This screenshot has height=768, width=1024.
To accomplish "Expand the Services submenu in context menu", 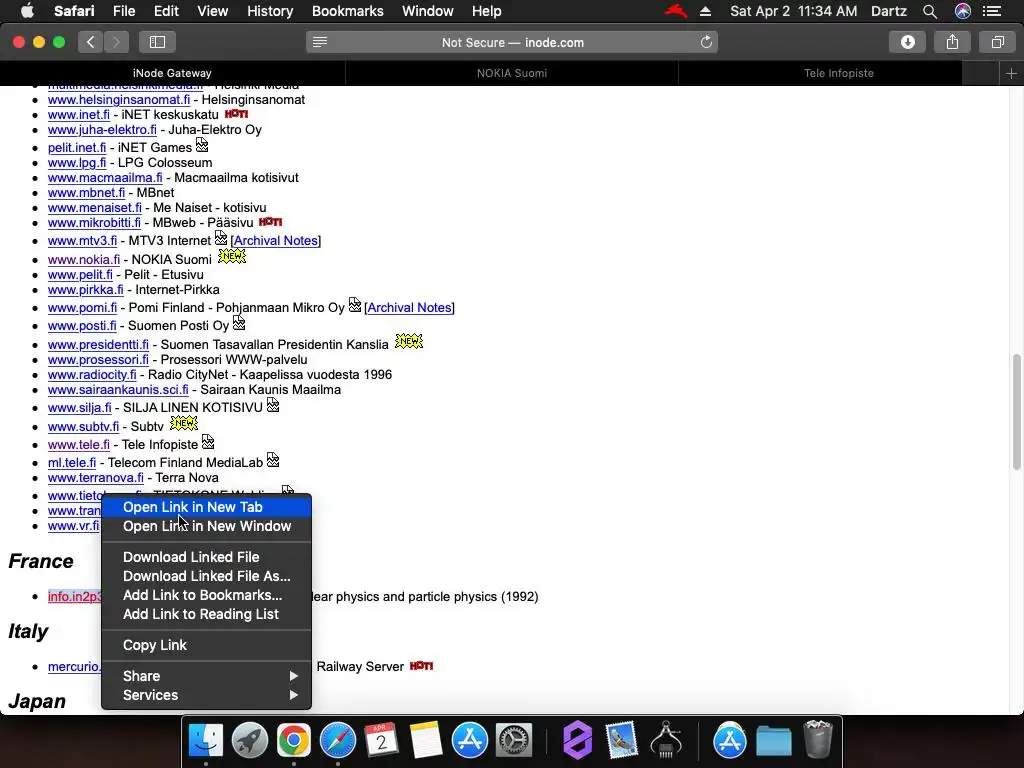I will click(x=206, y=695).
